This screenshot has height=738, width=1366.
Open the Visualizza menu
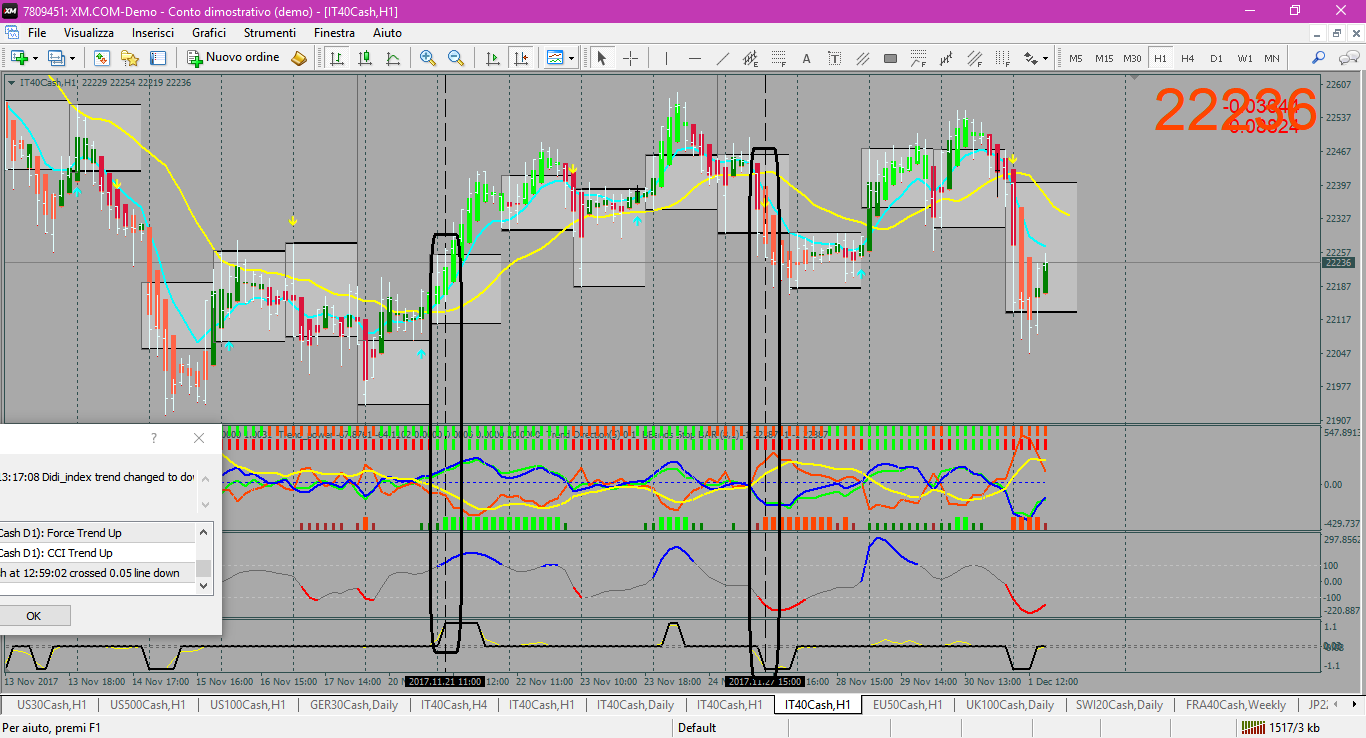pyautogui.click(x=89, y=33)
